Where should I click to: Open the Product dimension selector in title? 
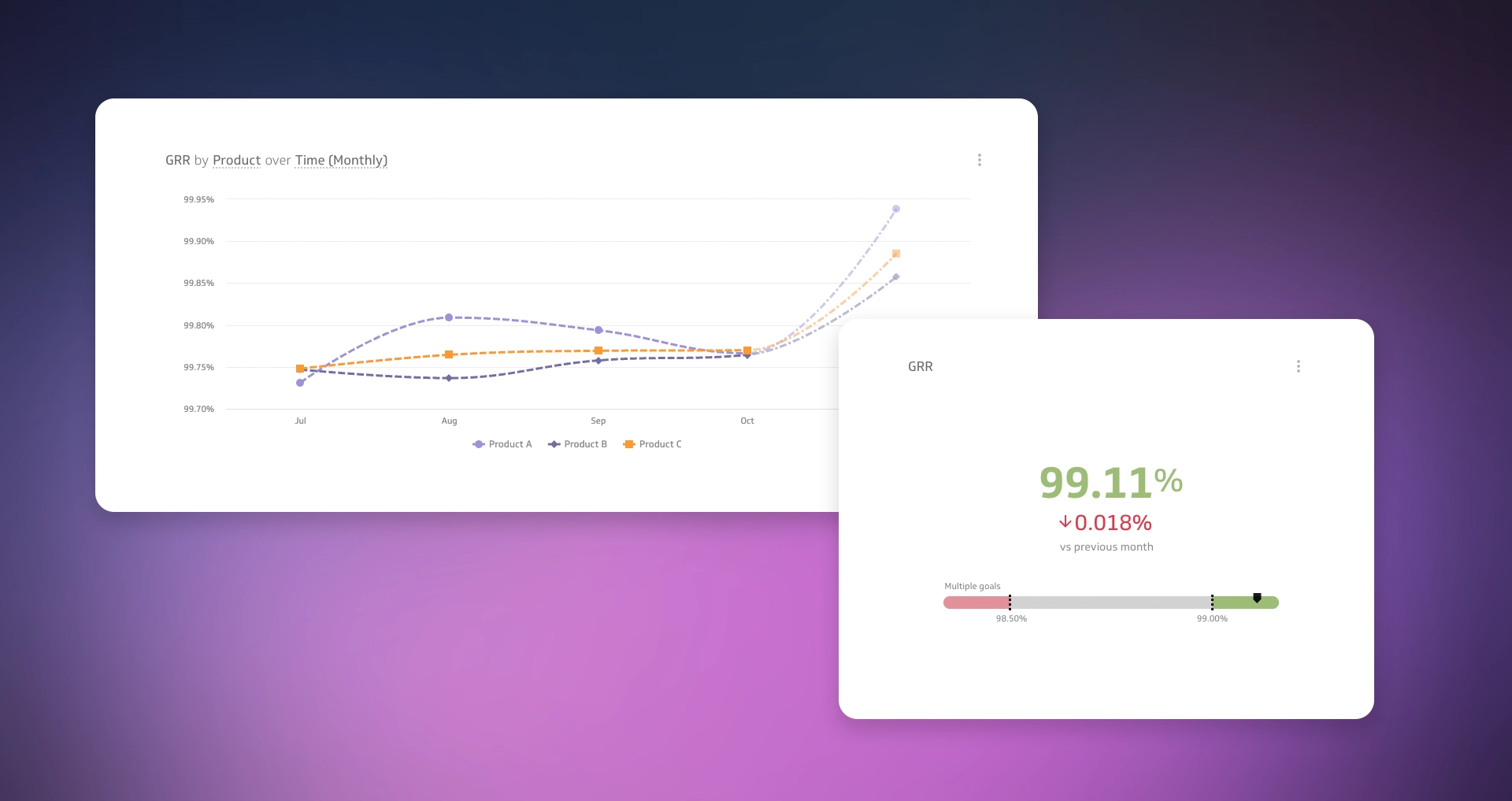click(236, 161)
